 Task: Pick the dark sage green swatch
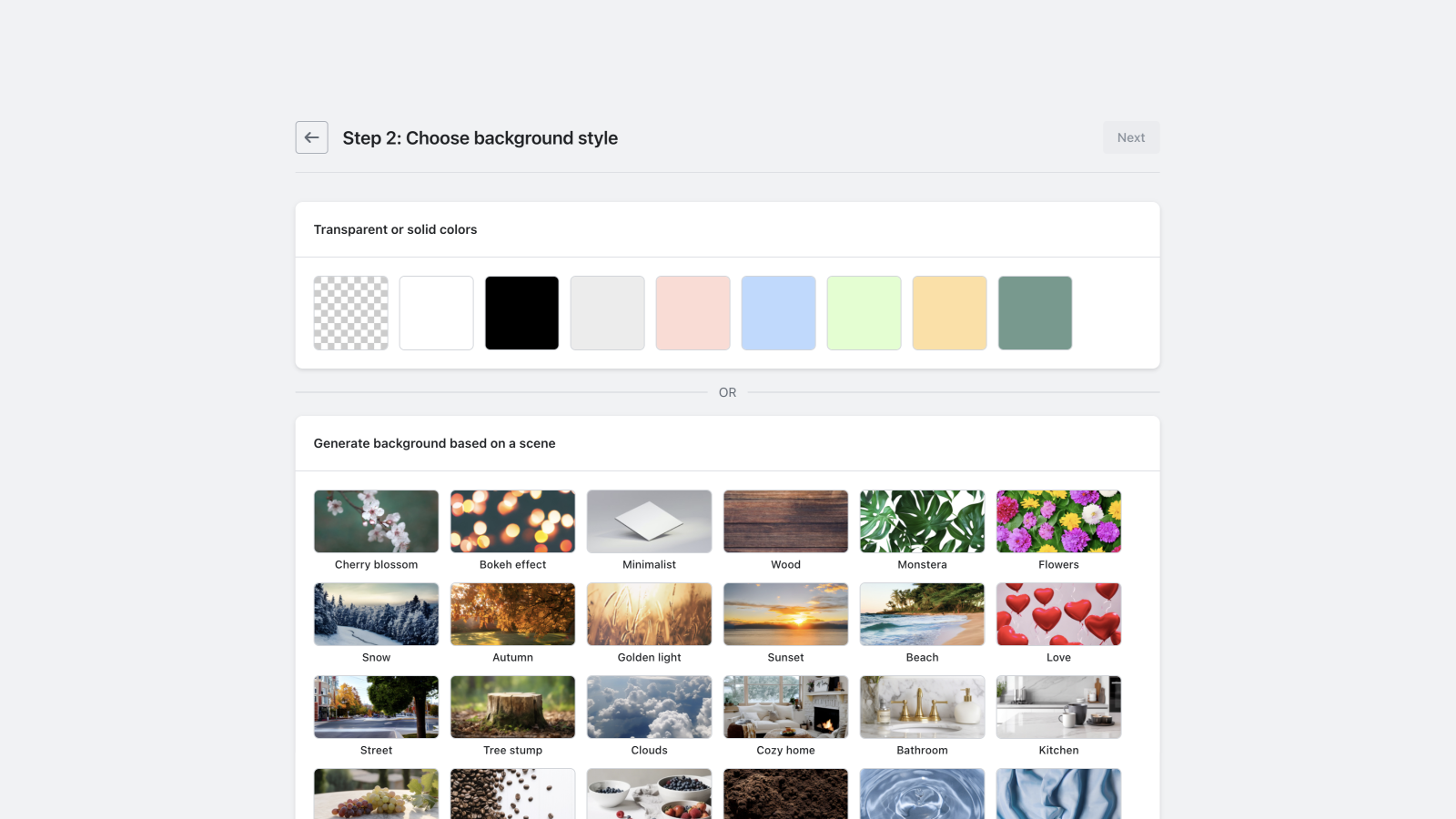(x=1036, y=313)
